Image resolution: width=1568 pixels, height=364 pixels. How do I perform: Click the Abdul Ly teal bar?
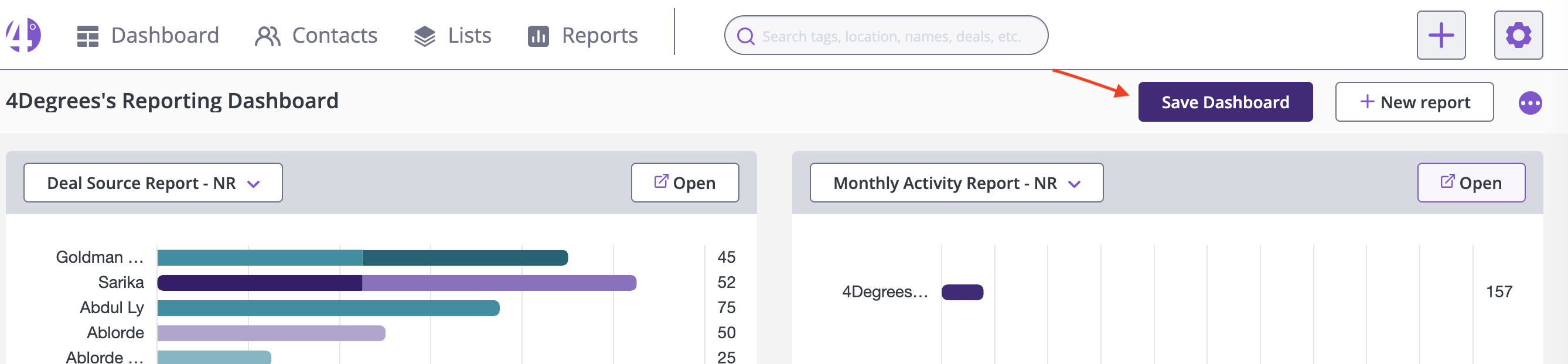click(x=328, y=308)
